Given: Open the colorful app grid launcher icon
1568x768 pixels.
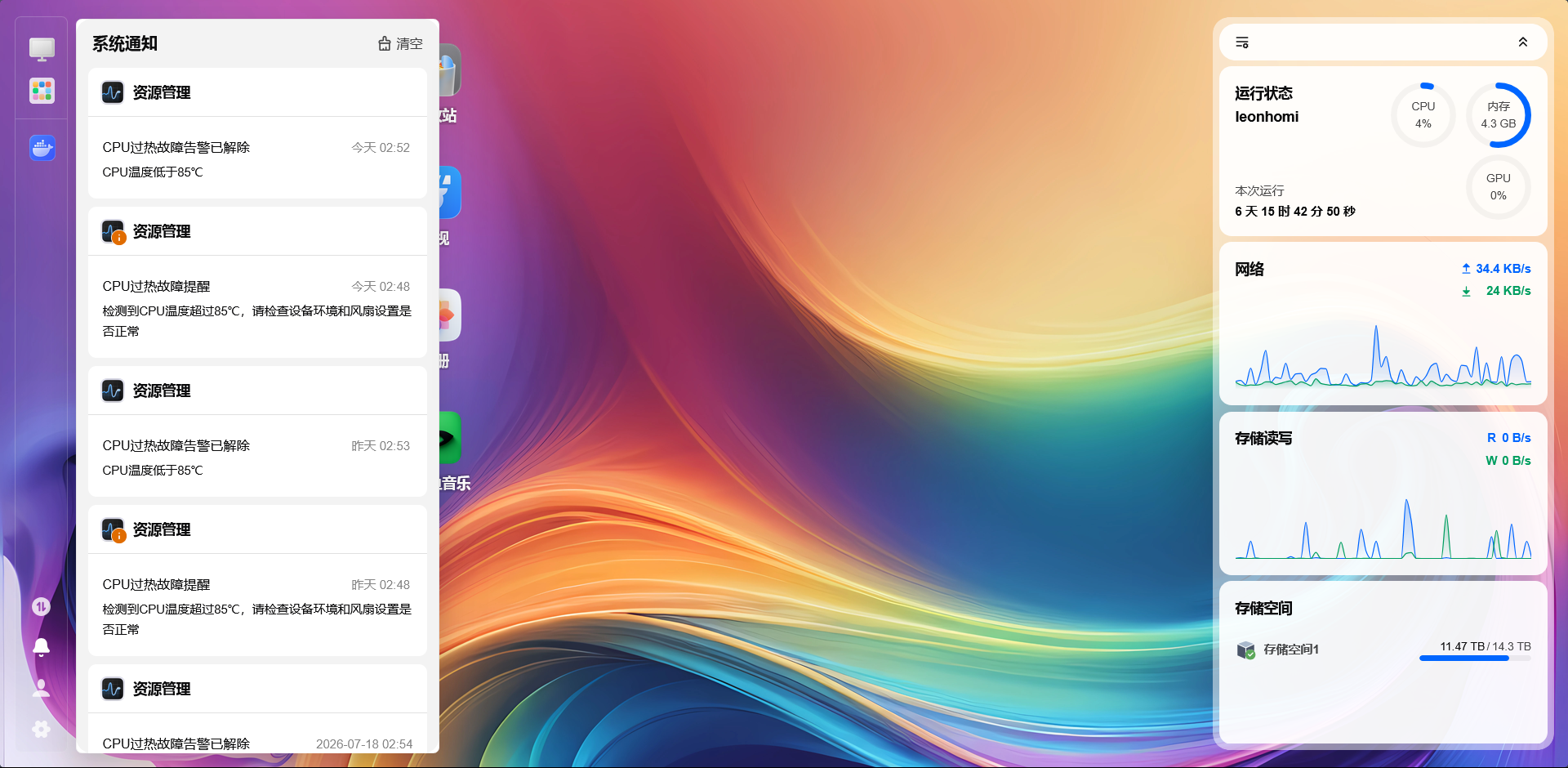Looking at the screenshot, I should (42, 91).
